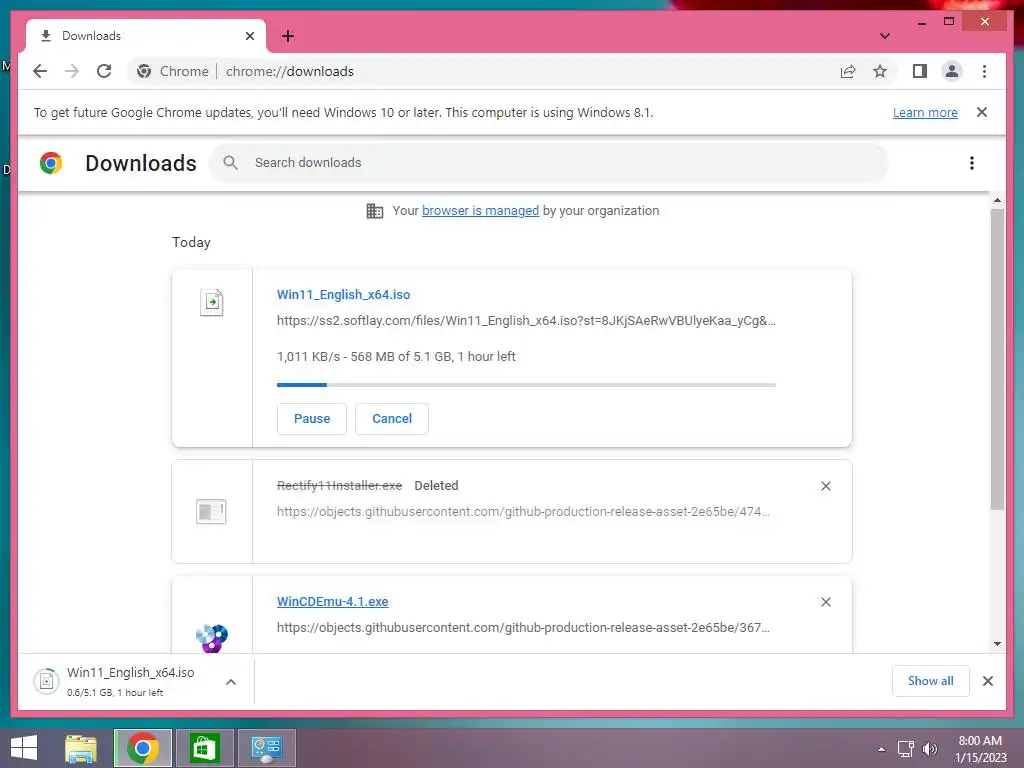Viewport: 1024px width, 768px height.
Task: Click the Chrome logo beside Downloads title
Action: click(51, 163)
